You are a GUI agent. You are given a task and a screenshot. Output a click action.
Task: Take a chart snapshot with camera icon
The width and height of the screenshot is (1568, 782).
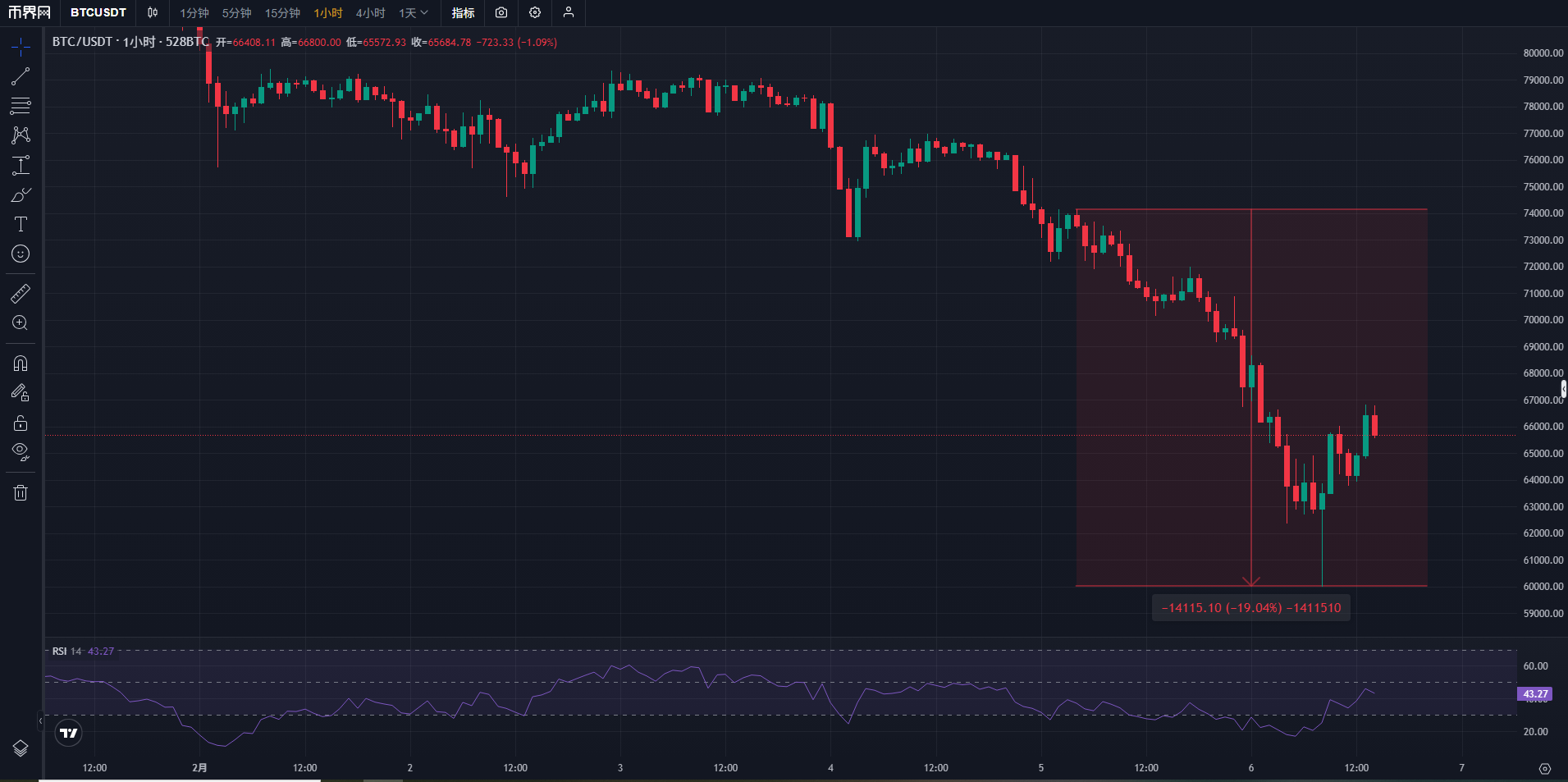pos(501,13)
